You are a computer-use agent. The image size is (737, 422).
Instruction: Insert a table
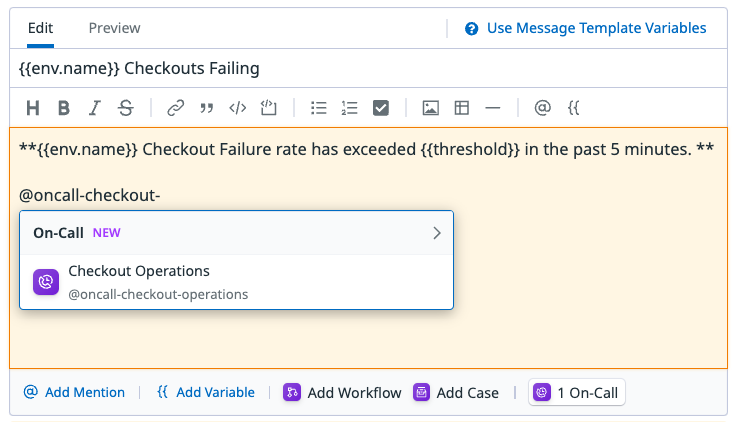click(462, 108)
